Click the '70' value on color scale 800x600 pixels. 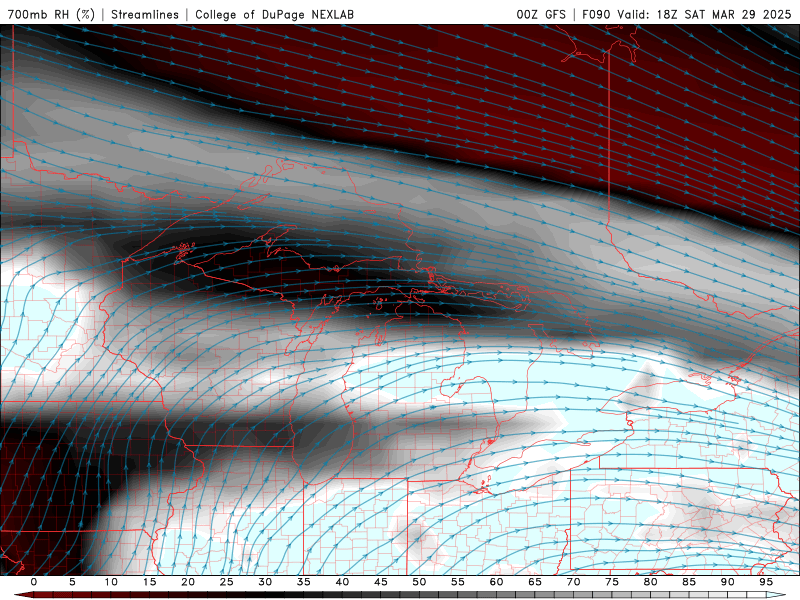pos(573,582)
